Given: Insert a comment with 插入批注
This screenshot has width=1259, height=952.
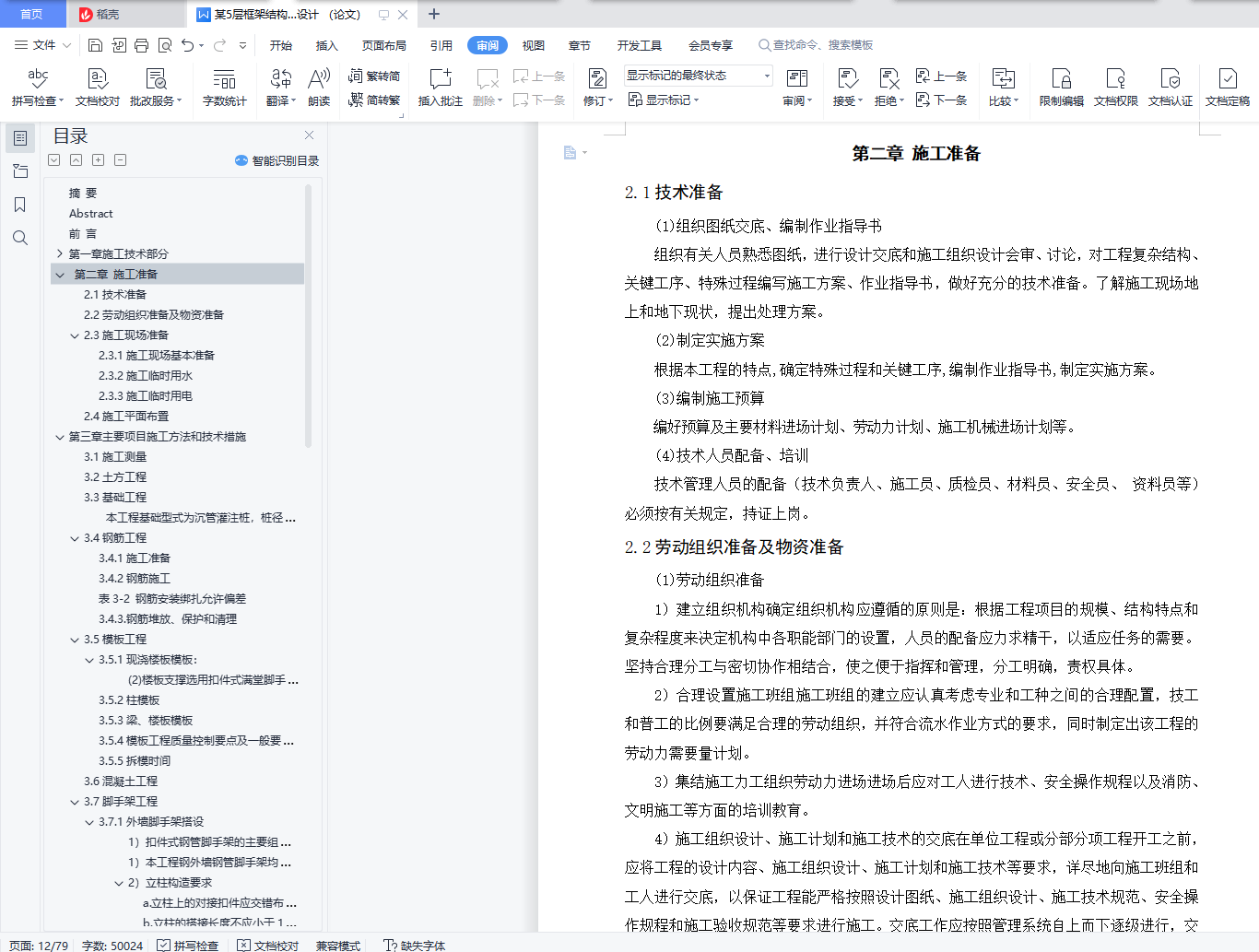Looking at the screenshot, I should [x=441, y=88].
